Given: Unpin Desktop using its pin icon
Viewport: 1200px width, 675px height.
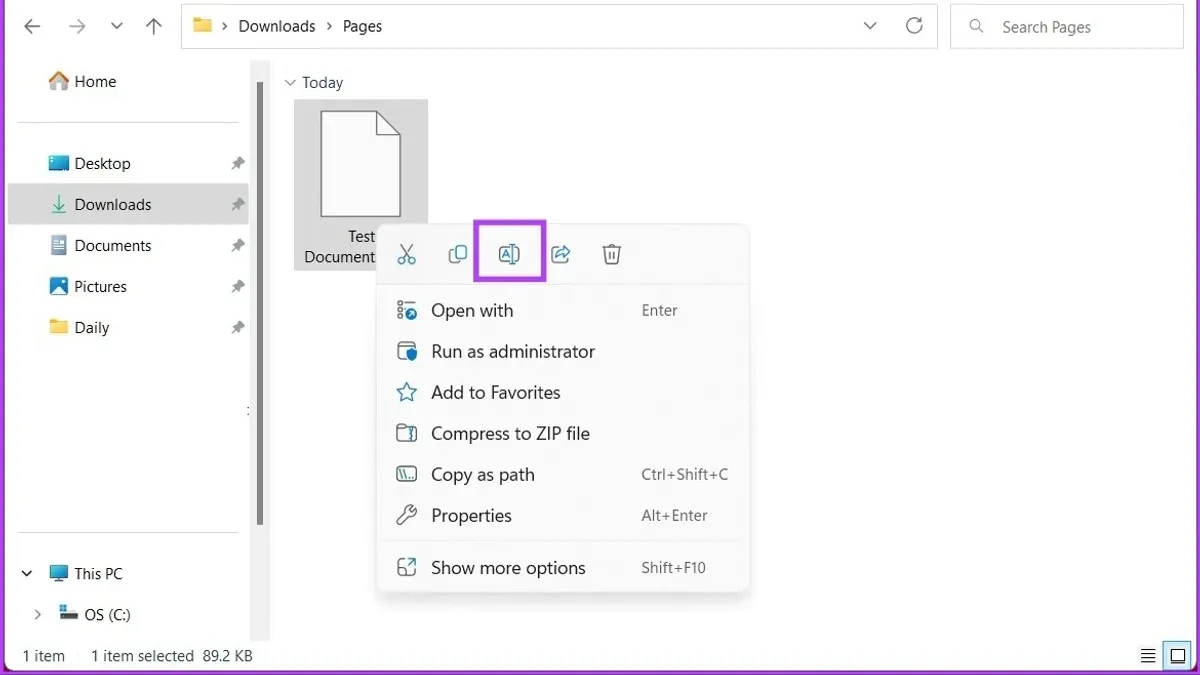Looking at the screenshot, I should pyautogui.click(x=237, y=163).
